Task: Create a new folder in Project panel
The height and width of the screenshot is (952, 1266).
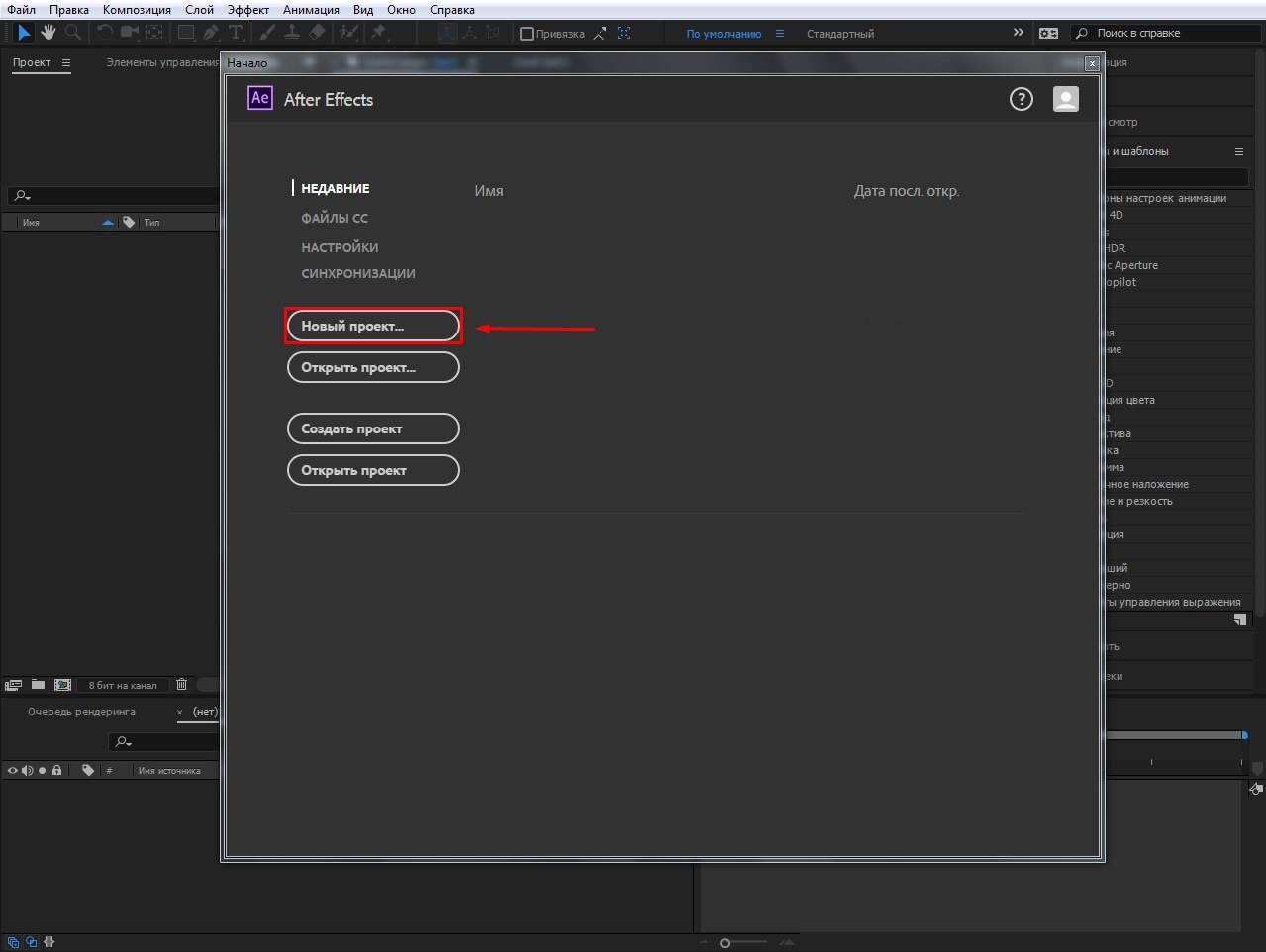Action: coord(38,685)
